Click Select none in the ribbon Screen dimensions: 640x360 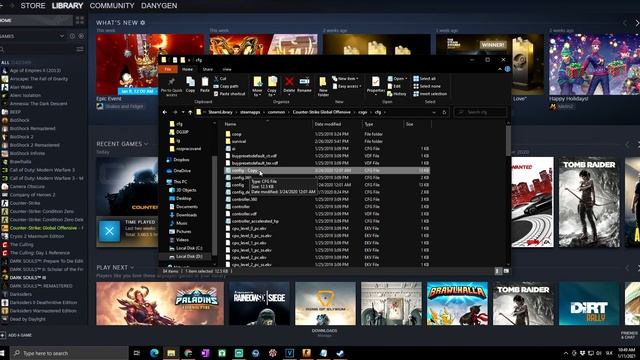(x=427, y=86)
